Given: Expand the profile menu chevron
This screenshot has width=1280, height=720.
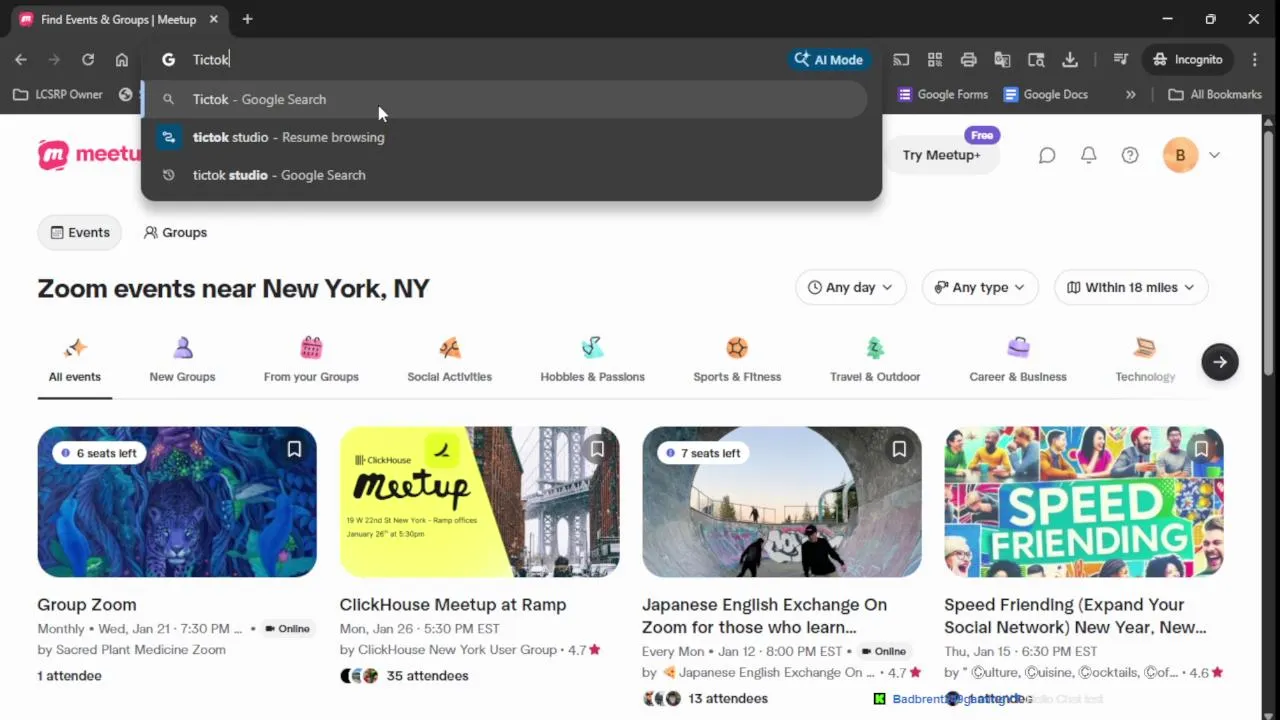Looking at the screenshot, I should click(x=1214, y=155).
